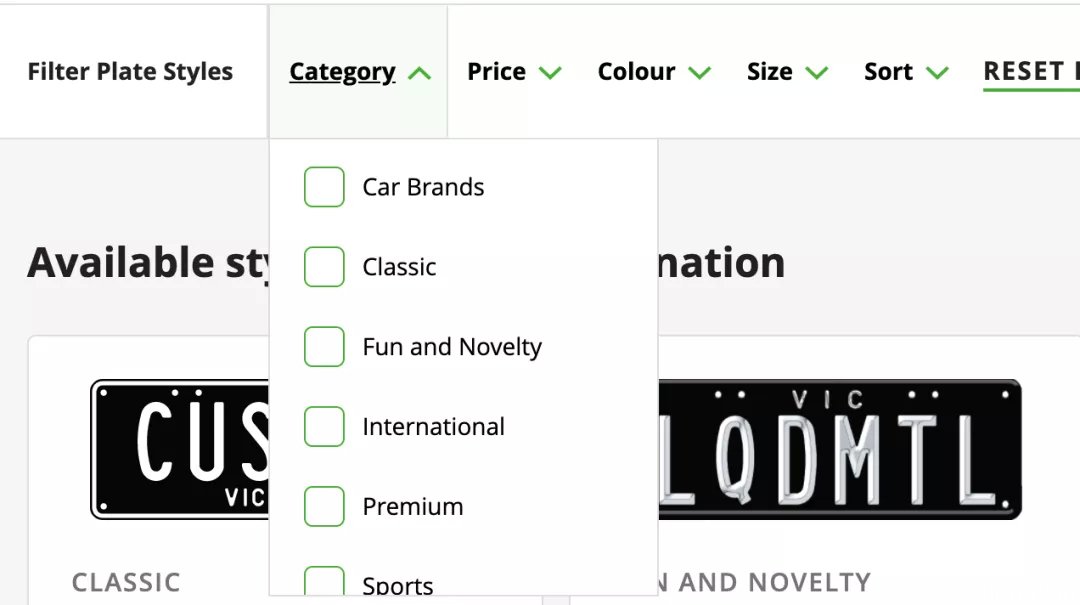Click the Size chevron icon
The image size is (1080, 605).
point(816,72)
